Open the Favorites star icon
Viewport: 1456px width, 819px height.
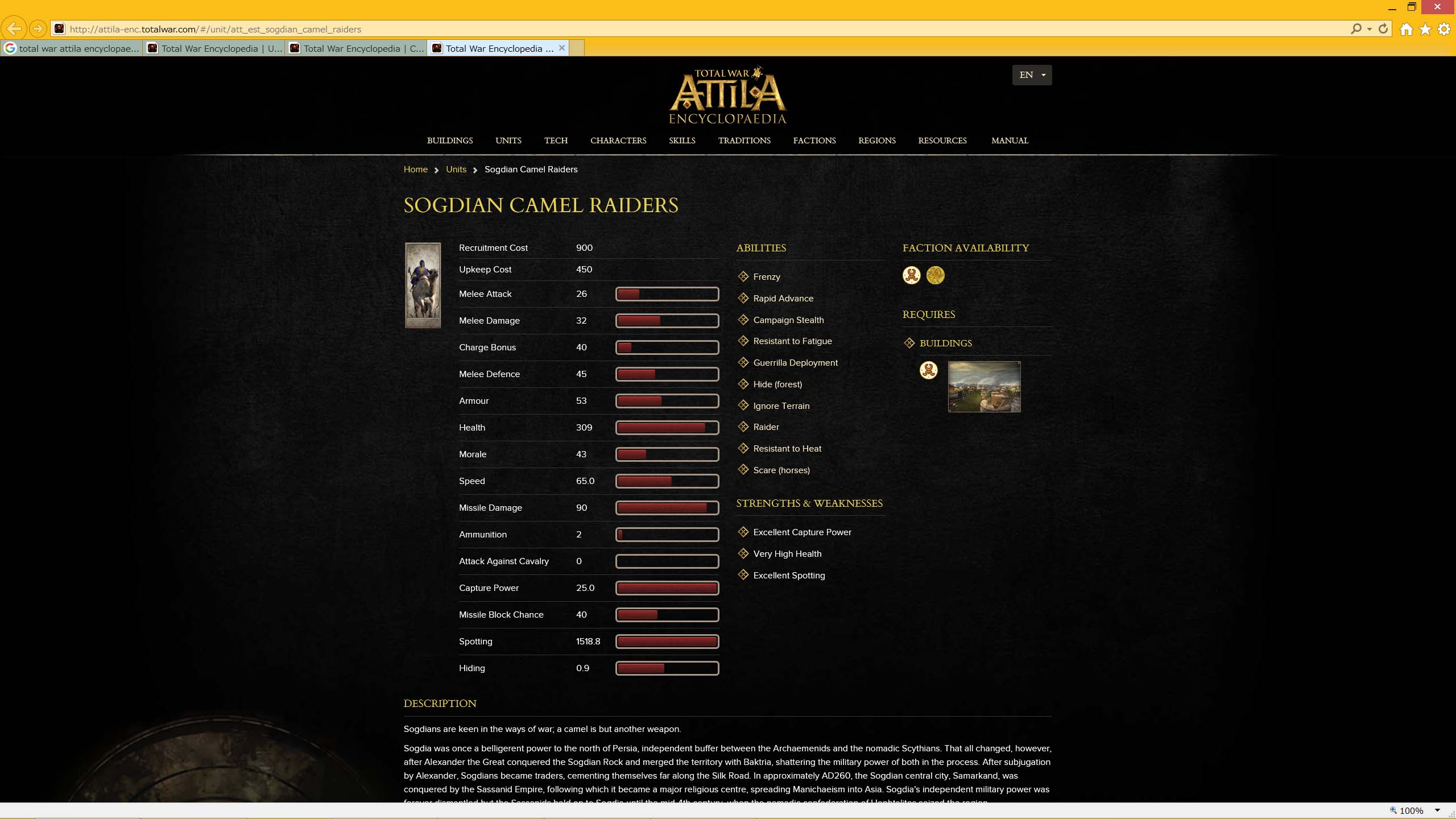coord(1425,29)
